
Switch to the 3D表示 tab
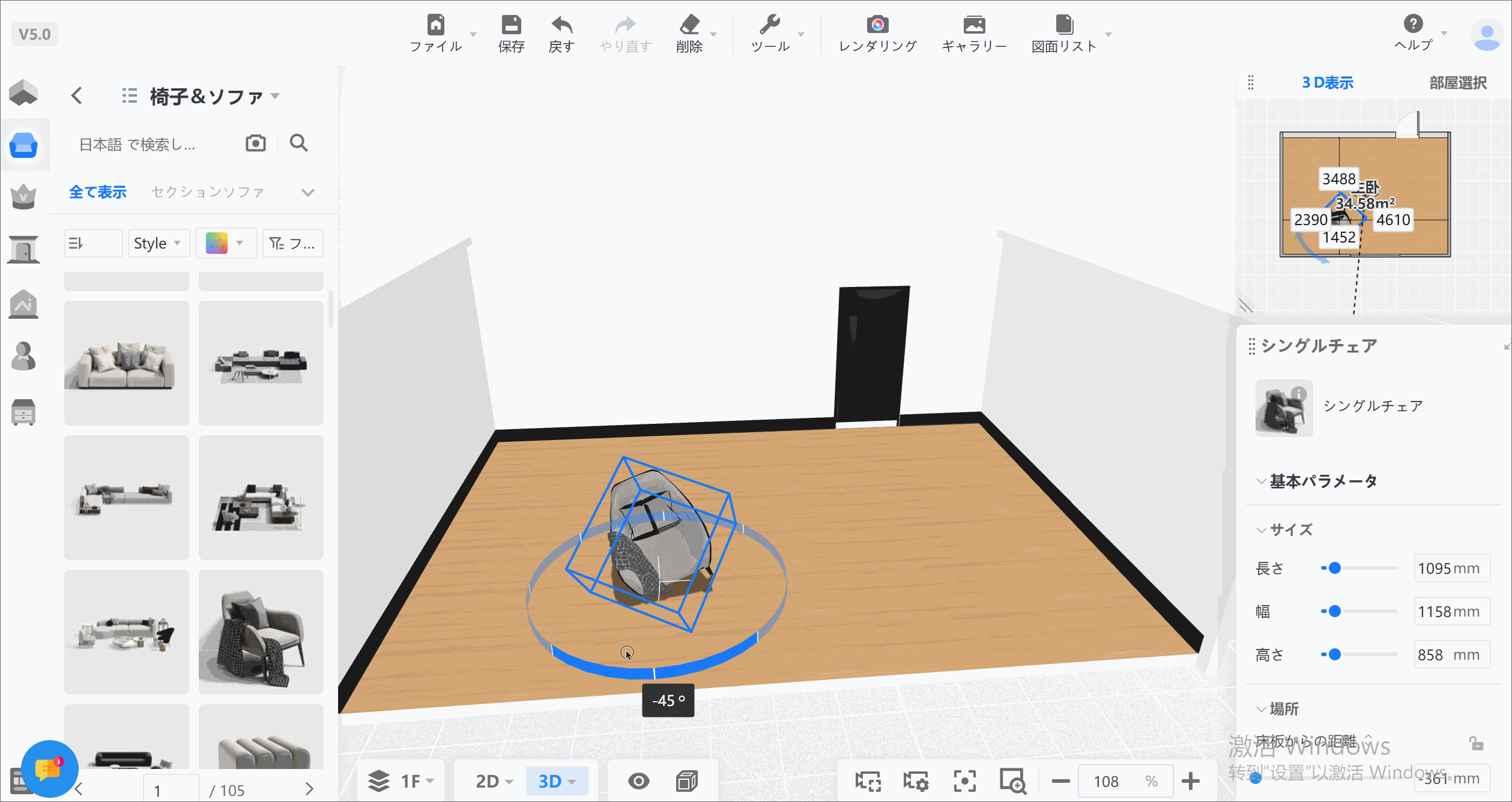point(1327,83)
